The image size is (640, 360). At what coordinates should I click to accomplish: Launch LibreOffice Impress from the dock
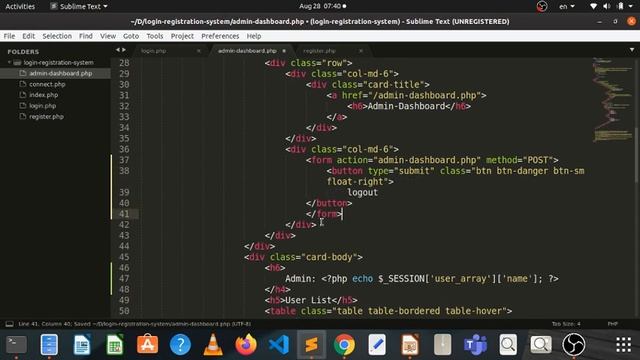tap(410, 345)
